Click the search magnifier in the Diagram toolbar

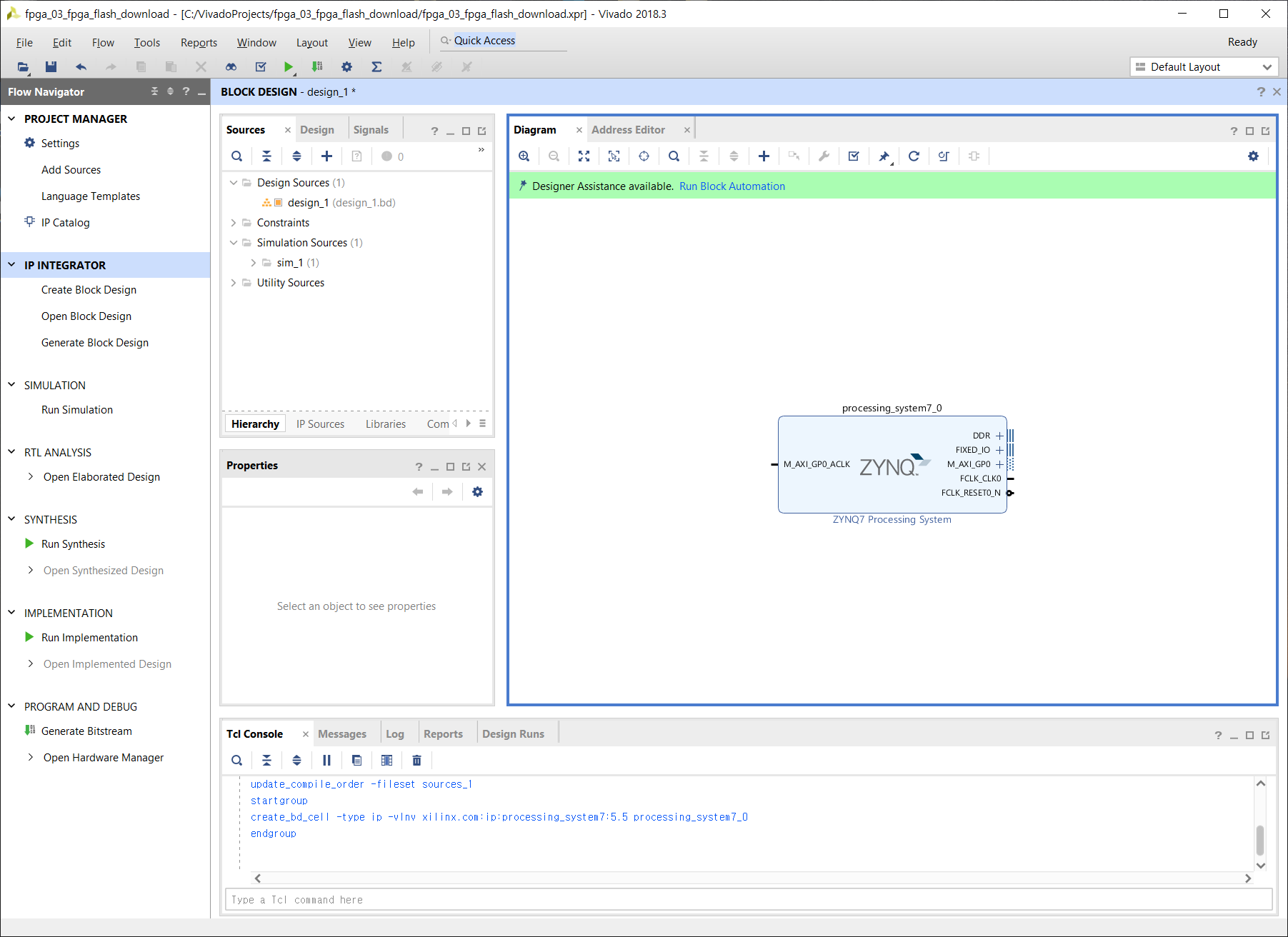tap(674, 156)
